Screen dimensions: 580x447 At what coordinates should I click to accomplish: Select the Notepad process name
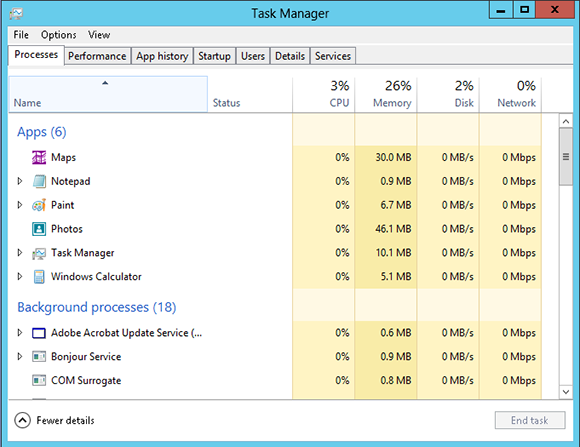click(x=71, y=181)
